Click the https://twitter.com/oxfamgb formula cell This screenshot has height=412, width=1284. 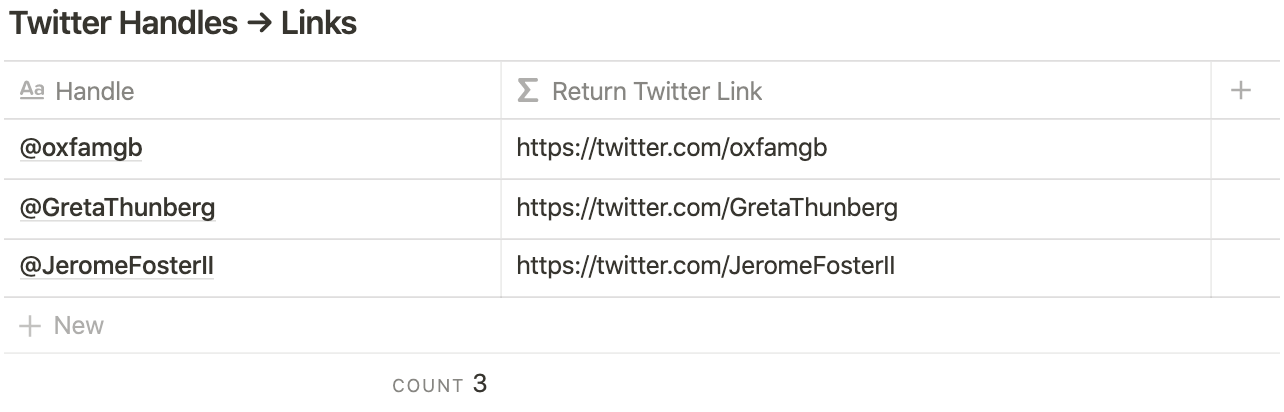[856, 149]
